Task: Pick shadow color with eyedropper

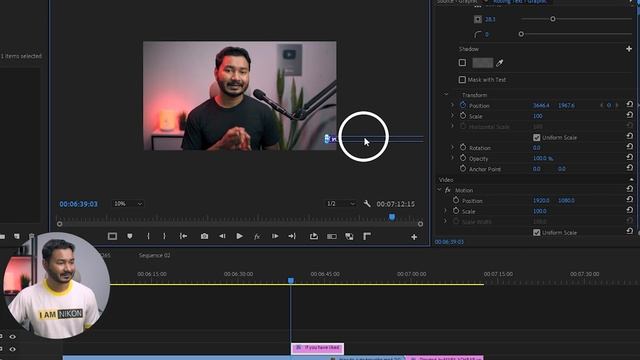Action: point(500,63)
